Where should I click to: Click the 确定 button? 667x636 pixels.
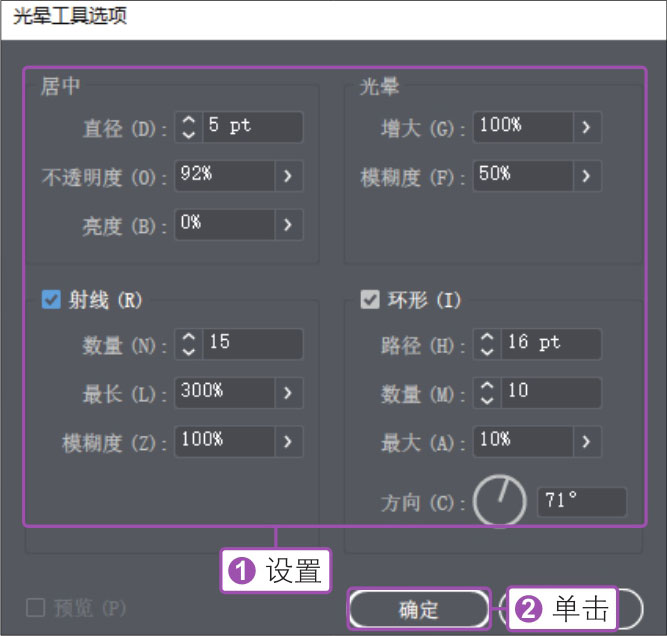(x=417, y=609)
